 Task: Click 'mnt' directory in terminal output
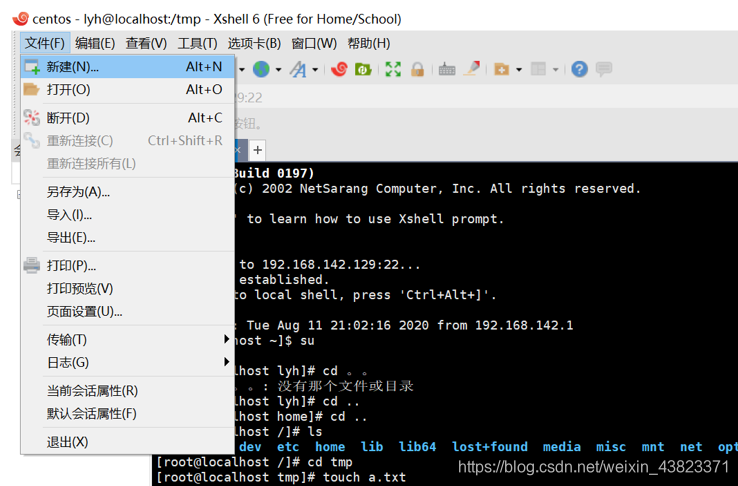click(x=653, y=447)
